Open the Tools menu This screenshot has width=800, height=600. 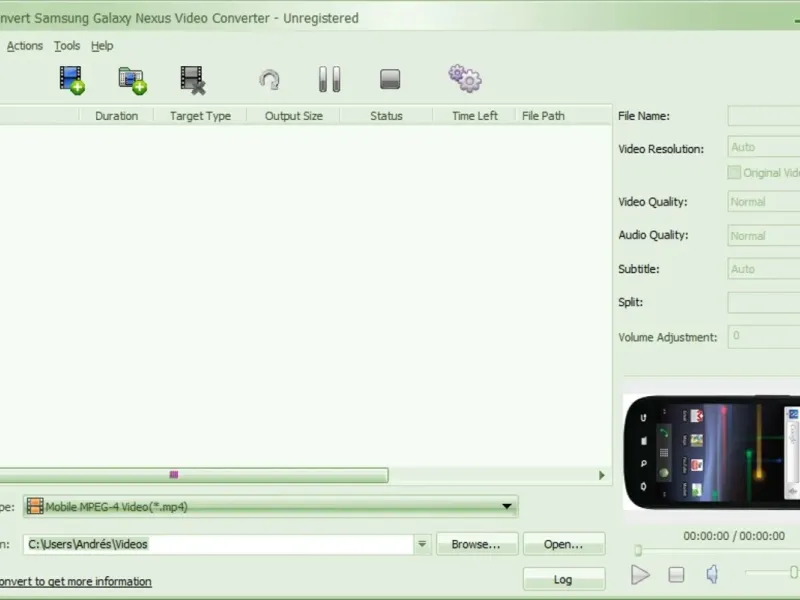(67, 46)
